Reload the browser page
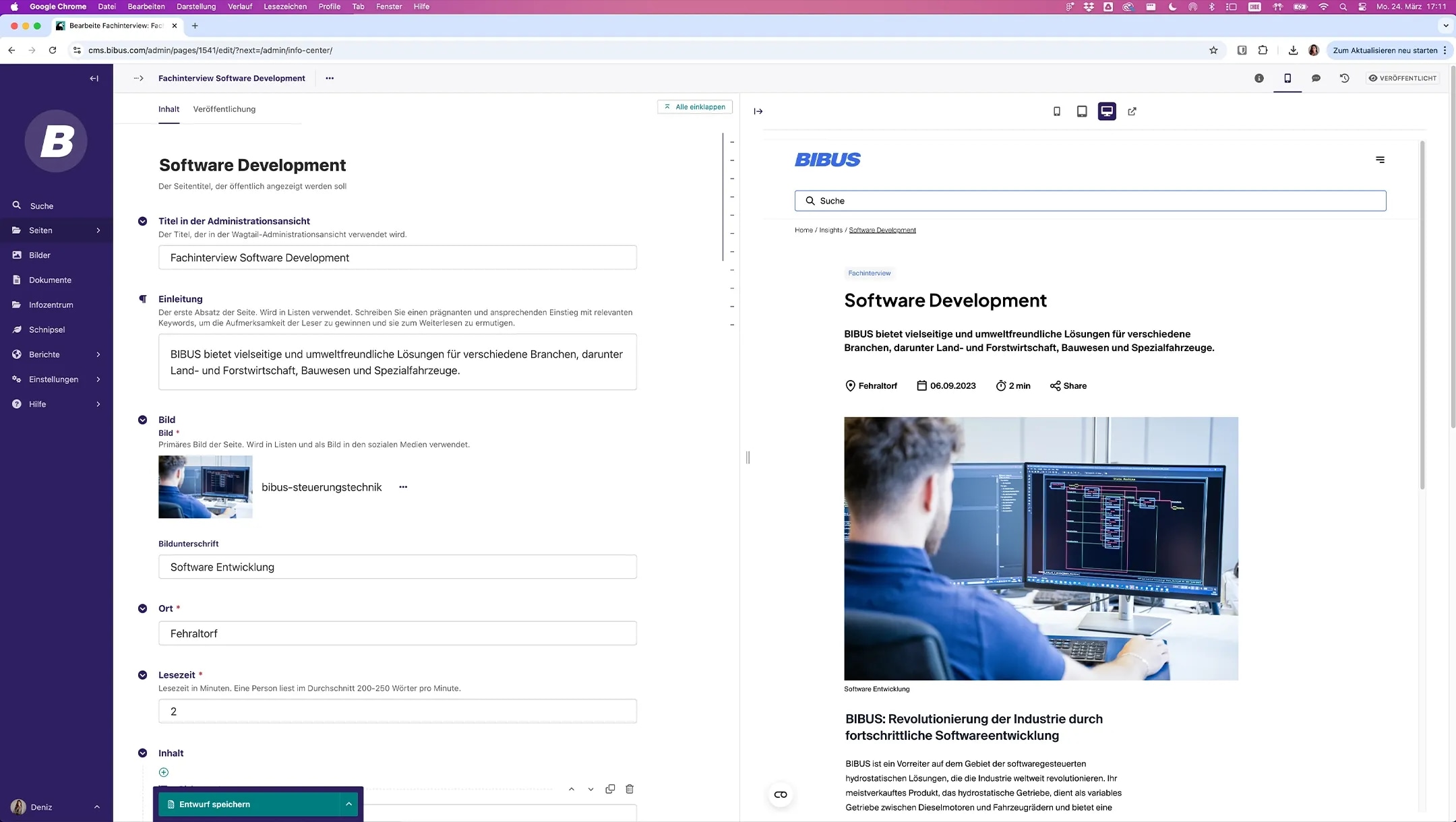The height and width of the screenshot is (822, 1456). (x=53, y=50)
